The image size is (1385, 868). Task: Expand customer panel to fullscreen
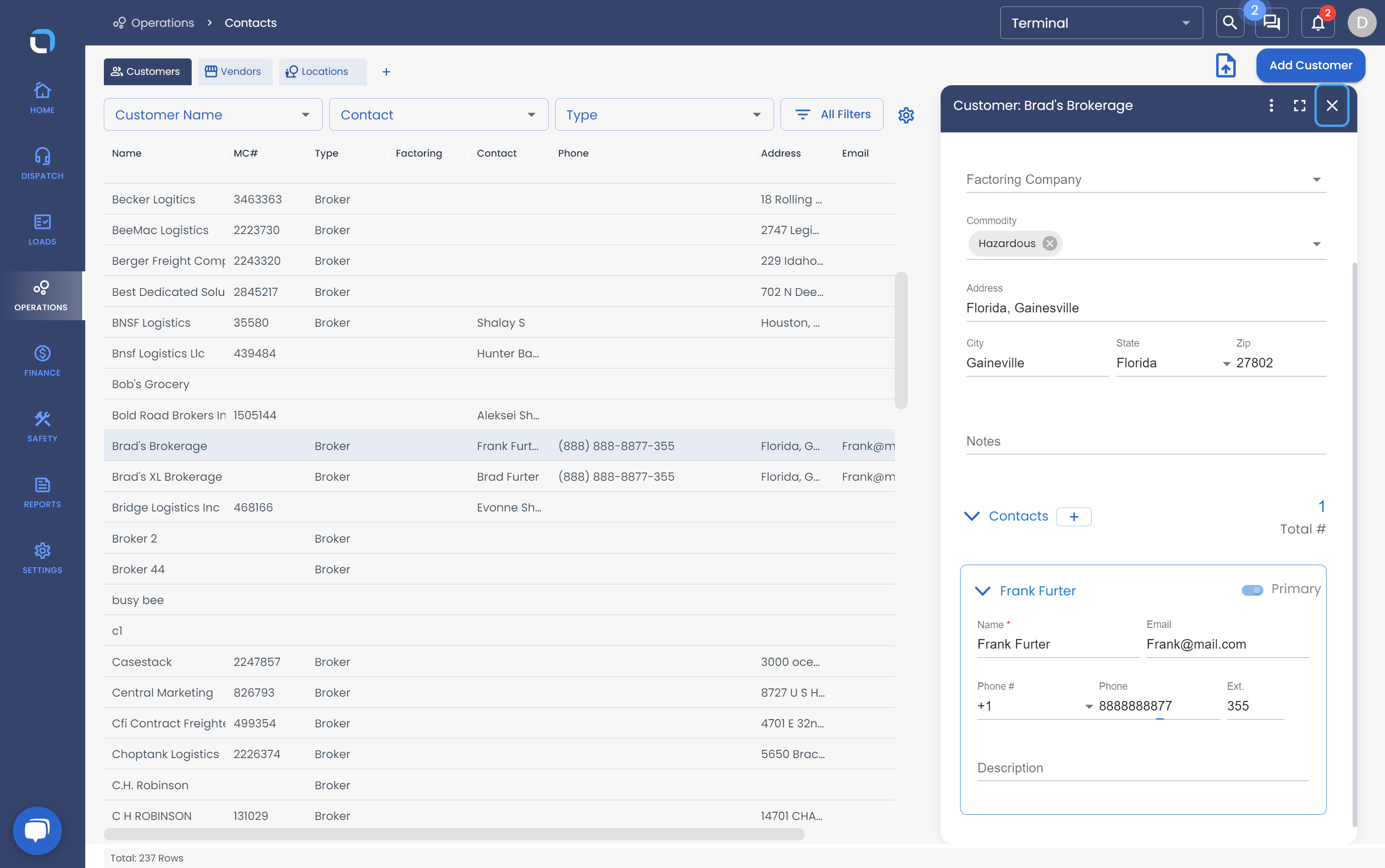pyautogui.click(x=1299, y=106)
